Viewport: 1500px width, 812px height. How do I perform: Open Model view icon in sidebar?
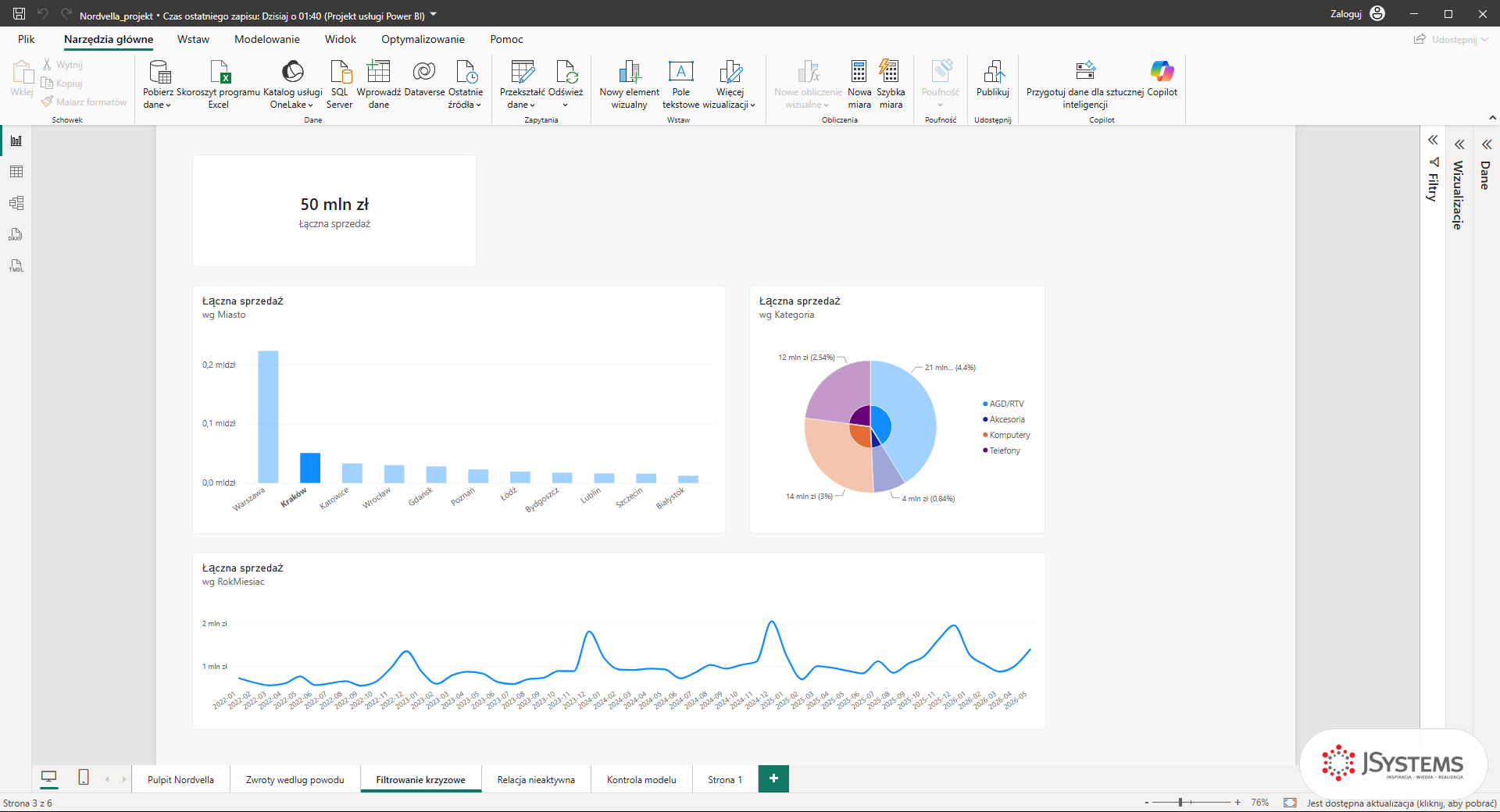16,203
